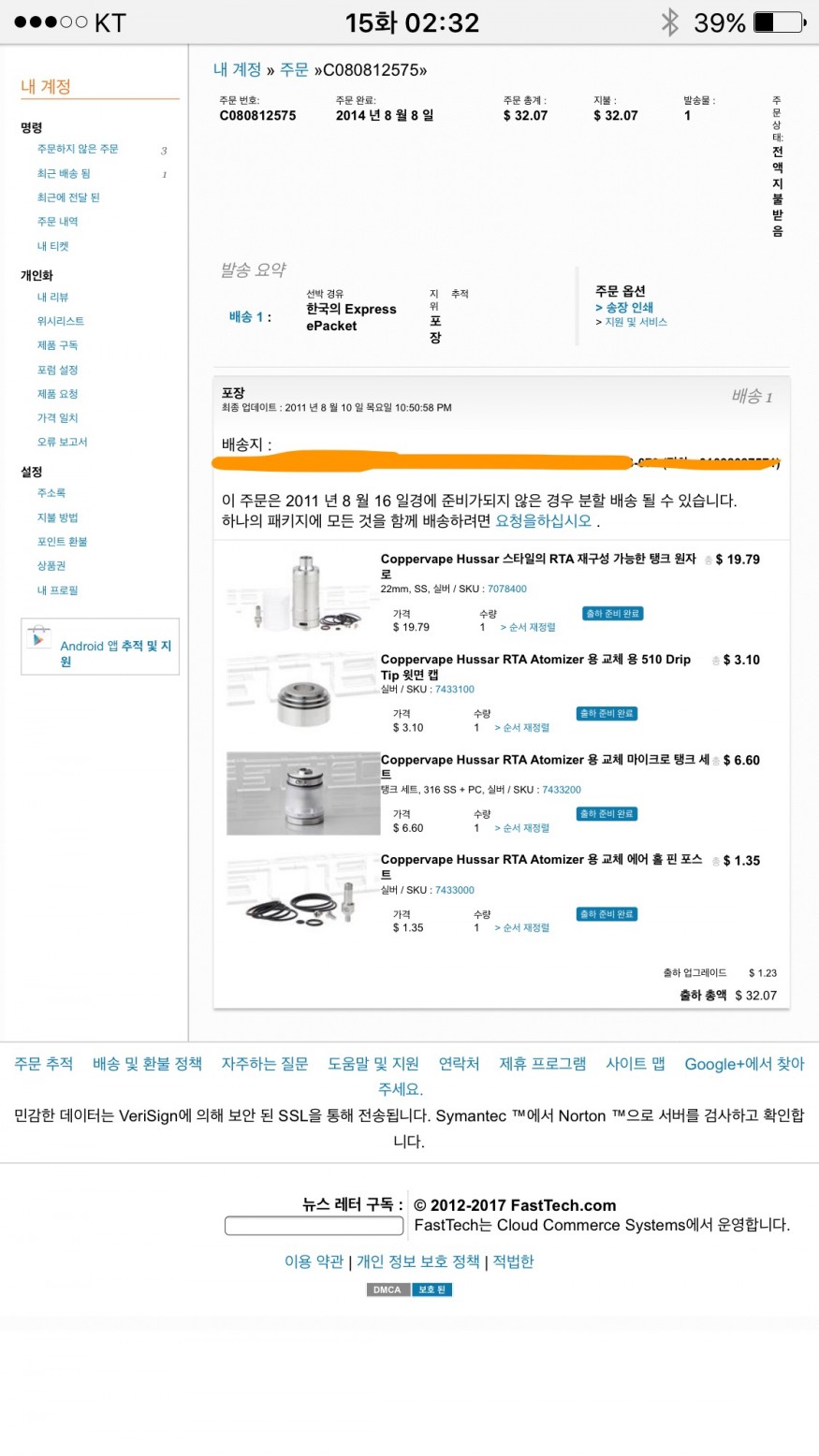Screen dimensions: 819x1456
Task: Tap the battery icon in status bar
Action: [x=780, y=22]
